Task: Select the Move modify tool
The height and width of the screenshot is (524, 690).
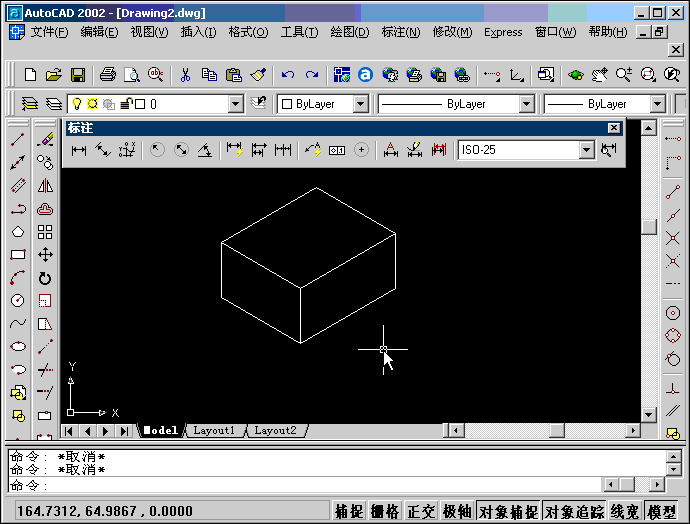Action: pos(45,255)
